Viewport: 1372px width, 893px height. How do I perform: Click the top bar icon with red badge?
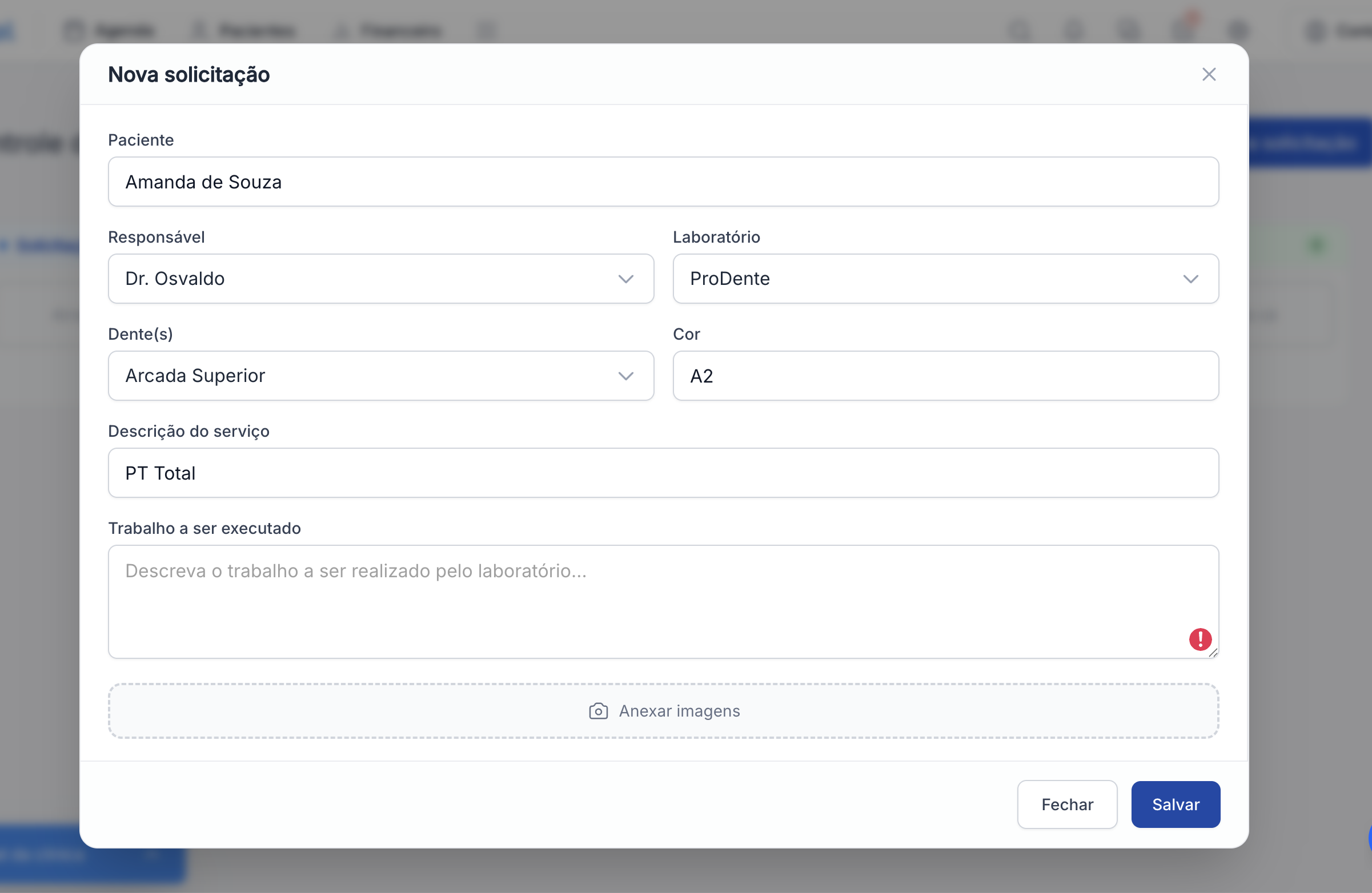pos(1183,29)
